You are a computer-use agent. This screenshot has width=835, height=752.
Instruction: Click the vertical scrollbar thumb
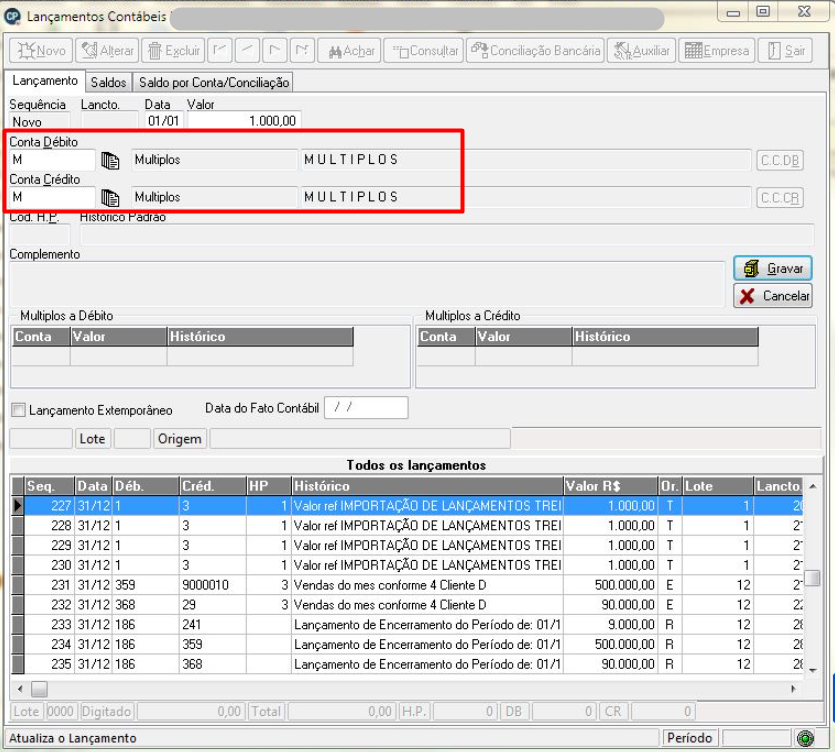point(812,578)
